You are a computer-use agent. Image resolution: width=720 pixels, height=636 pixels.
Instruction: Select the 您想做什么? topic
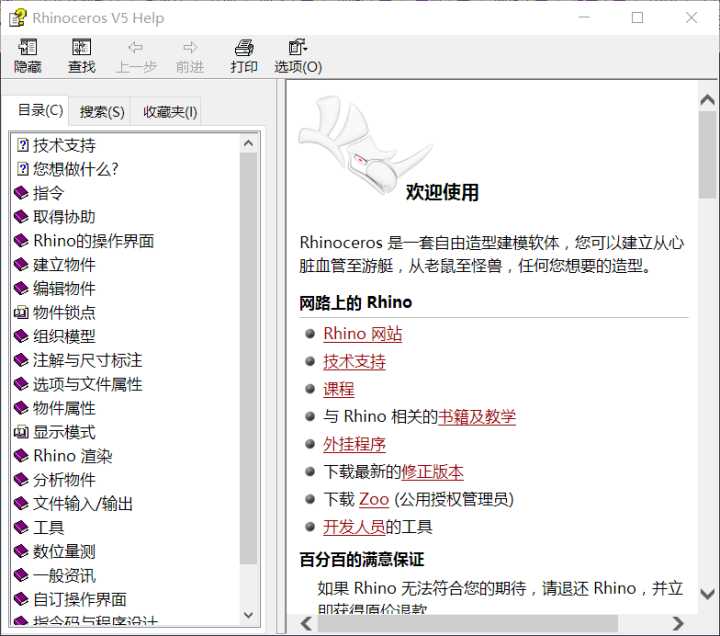click(x=76, y=169)
